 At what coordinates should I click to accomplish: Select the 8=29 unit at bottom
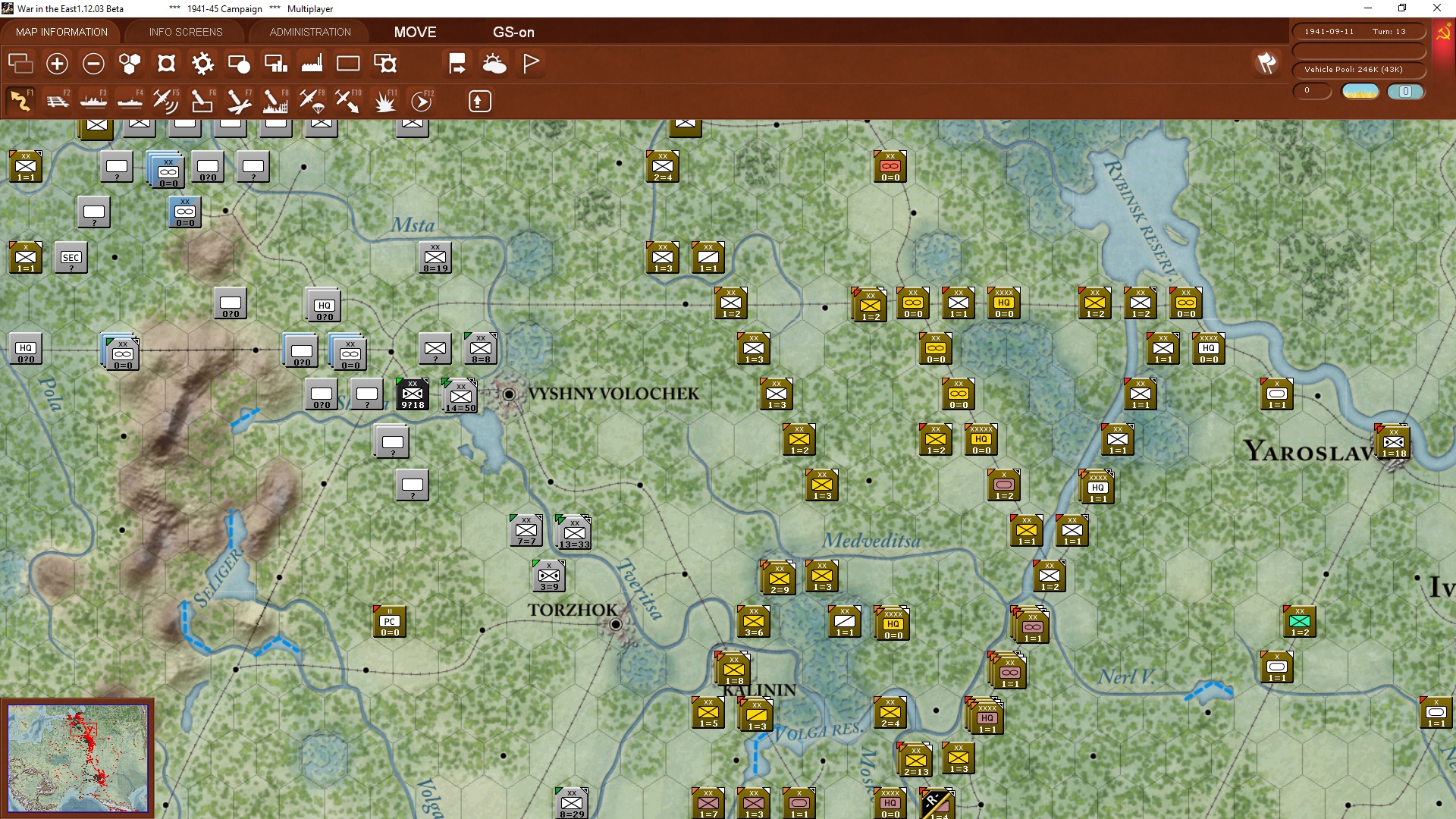(572, 804)
